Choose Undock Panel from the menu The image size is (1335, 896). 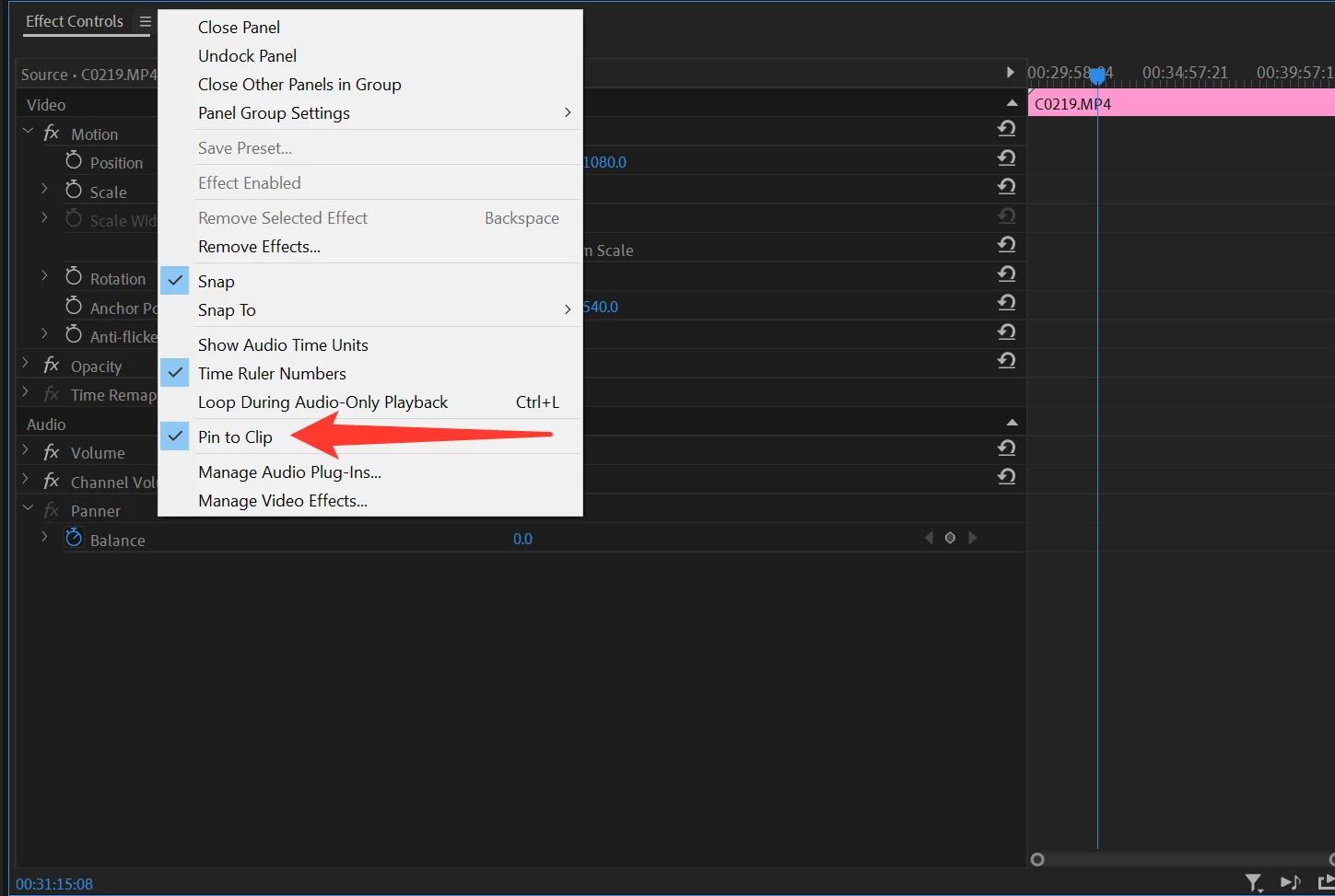point(370,56)
